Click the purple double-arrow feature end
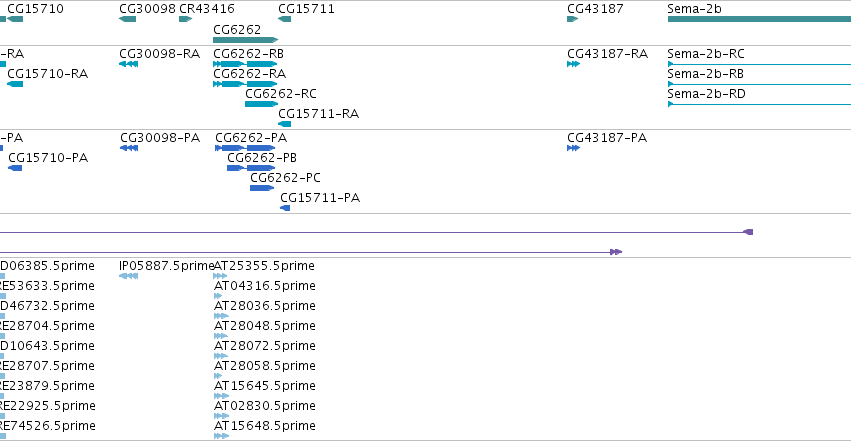 coord(616,252)
